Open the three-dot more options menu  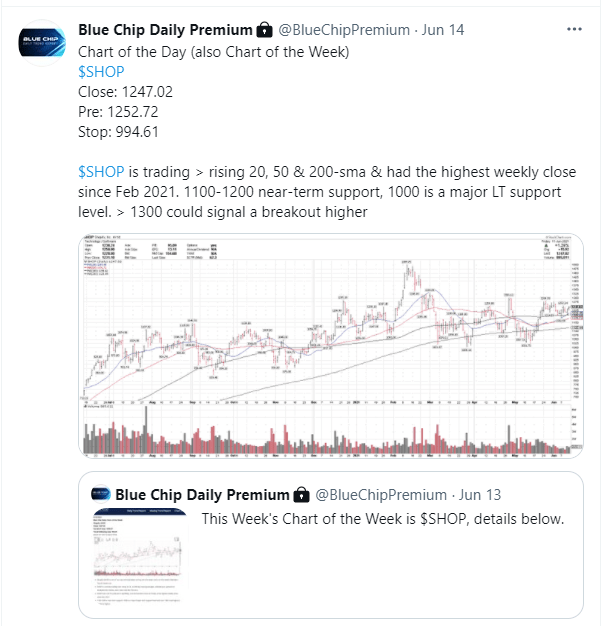coord(574,29)
